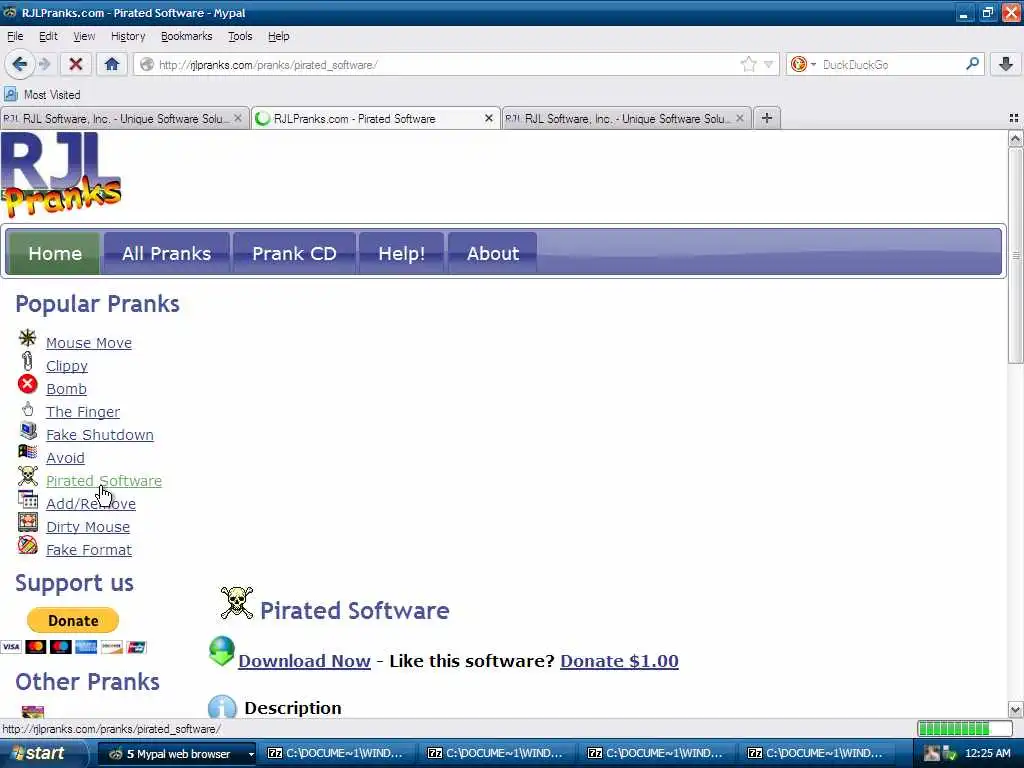Go to the Home navigation button

(x=55, y=253)
